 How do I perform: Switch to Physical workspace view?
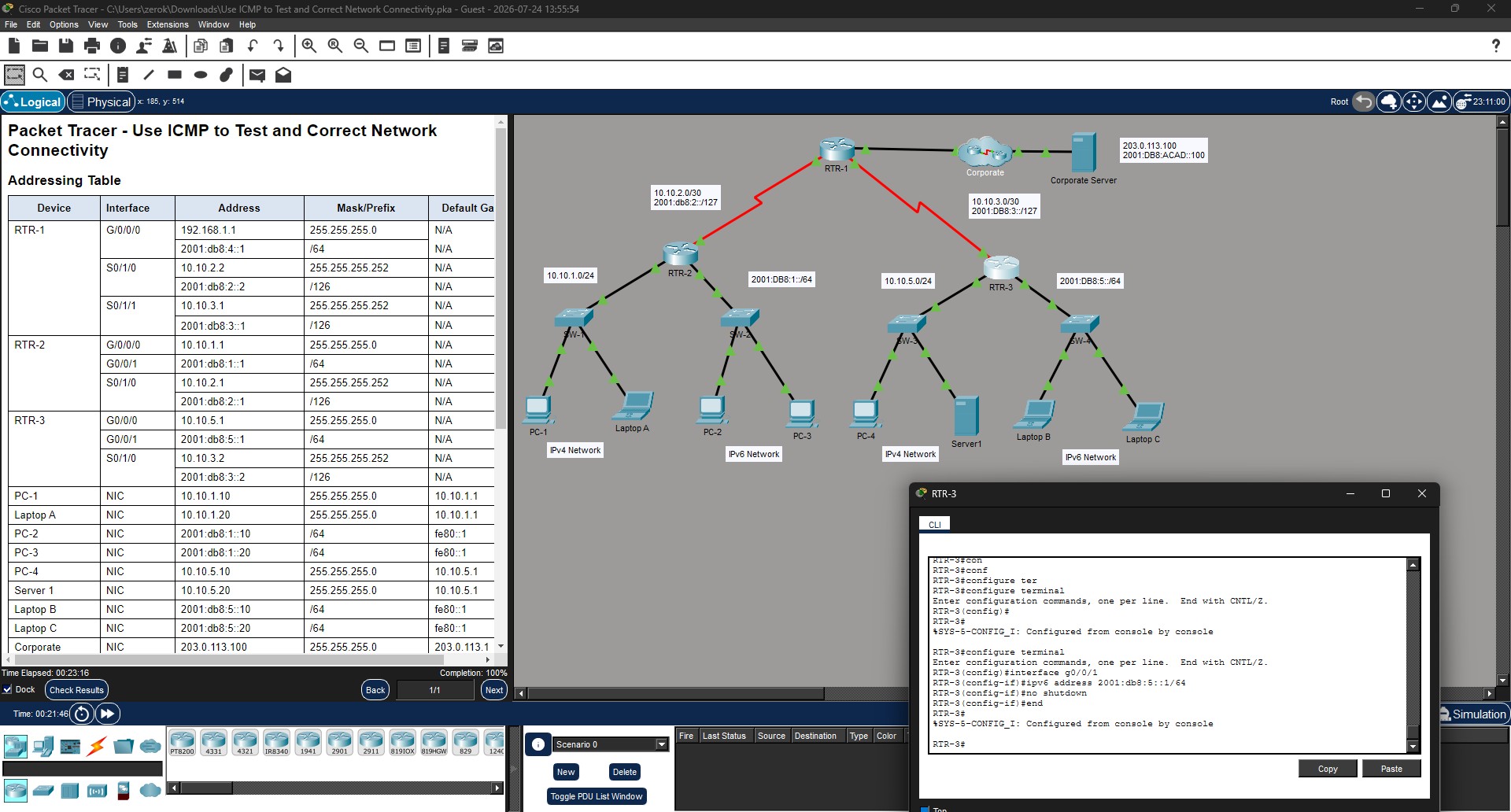pos(101,101)
